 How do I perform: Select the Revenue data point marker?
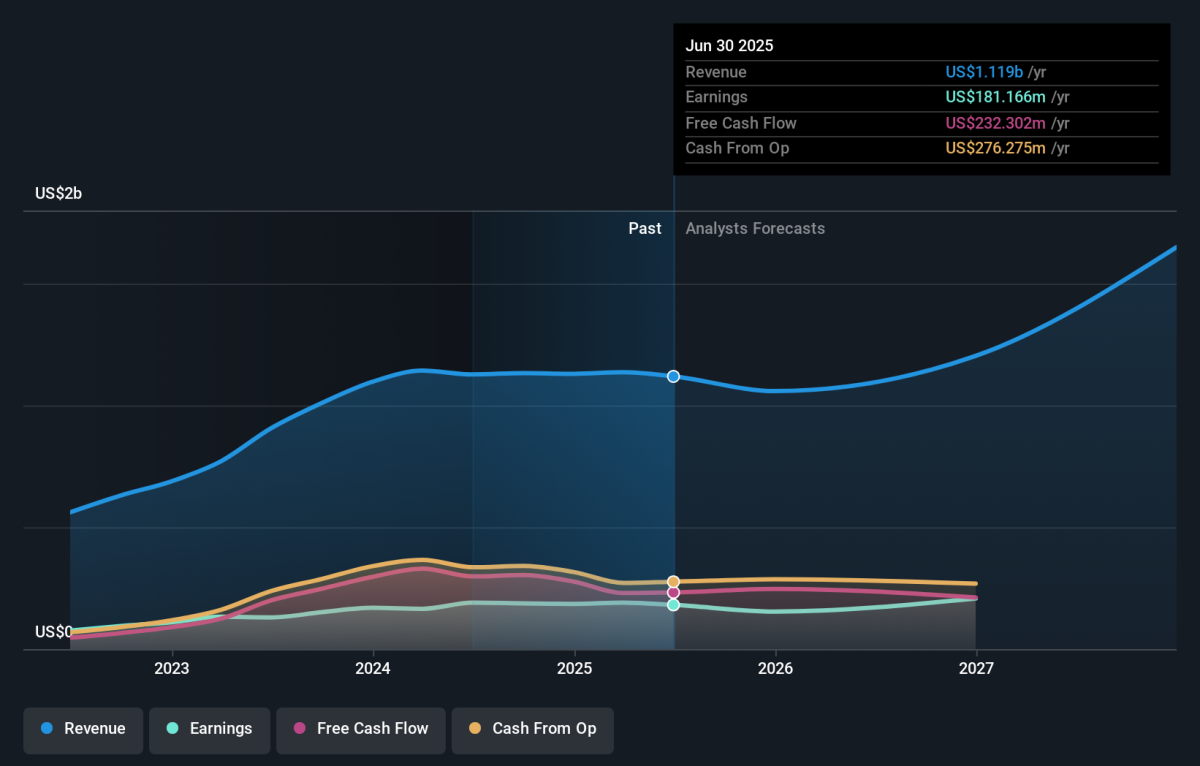pyautogui.click(x=673, y=376)
